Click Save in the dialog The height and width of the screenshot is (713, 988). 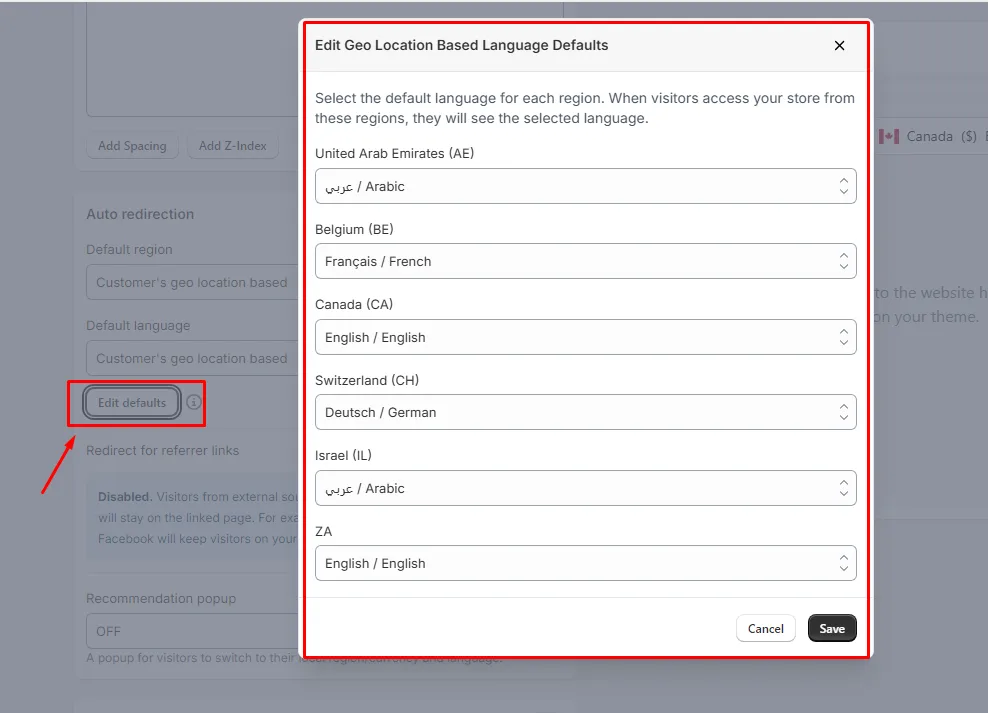pos(832,629)
